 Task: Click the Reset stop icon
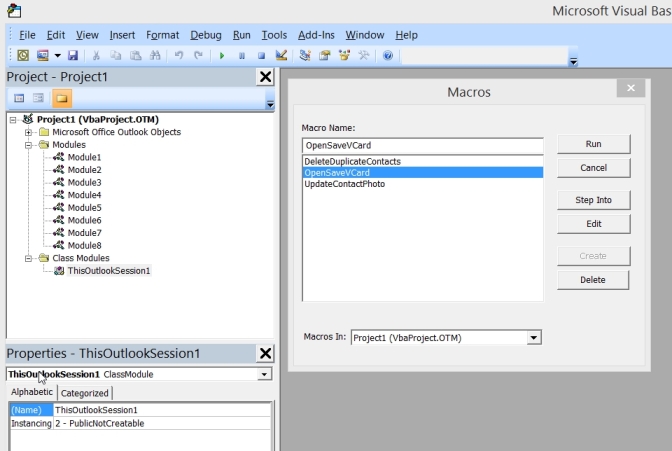click(x=261, y=56)
